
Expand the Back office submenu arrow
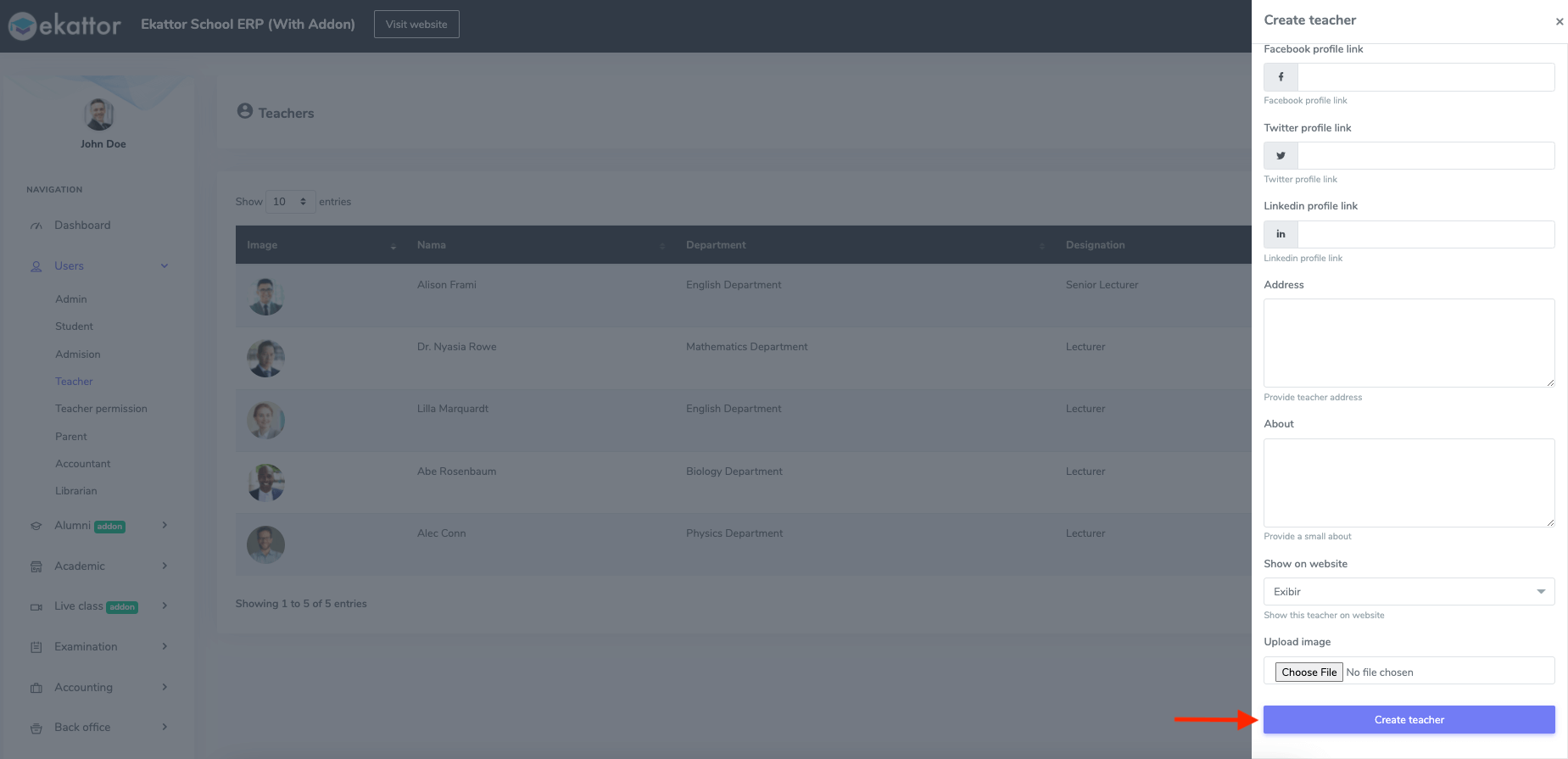(165, 727)
